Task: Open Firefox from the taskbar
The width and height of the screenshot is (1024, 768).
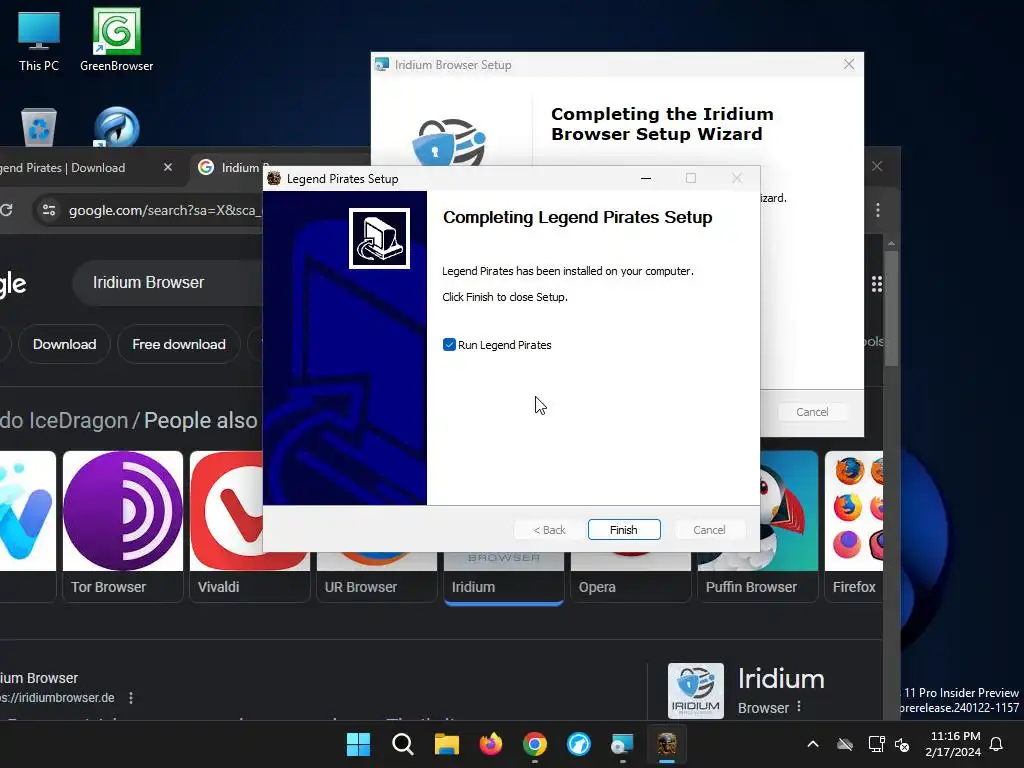Action: click(x=490, y=744)
